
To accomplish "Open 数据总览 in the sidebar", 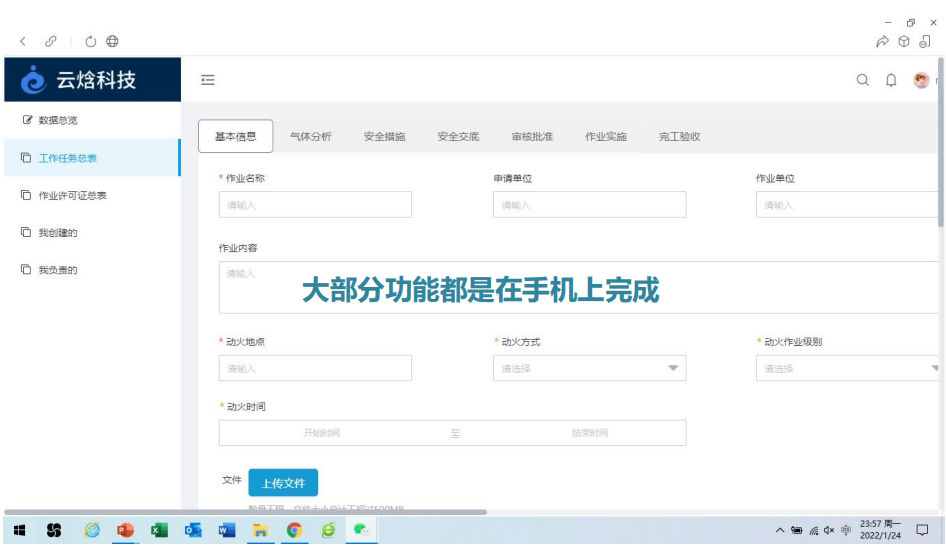I will point(57,120).
